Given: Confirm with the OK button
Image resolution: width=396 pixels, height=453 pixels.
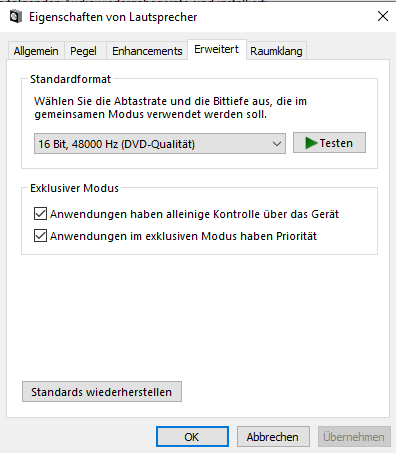Looking at the screenshot, I should click(x=192, y=437).
